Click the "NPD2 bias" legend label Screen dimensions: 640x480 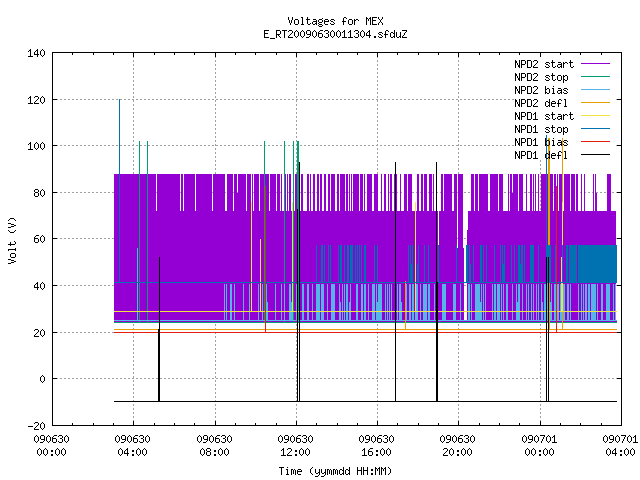pyautogui.click(x=541, y=90)
